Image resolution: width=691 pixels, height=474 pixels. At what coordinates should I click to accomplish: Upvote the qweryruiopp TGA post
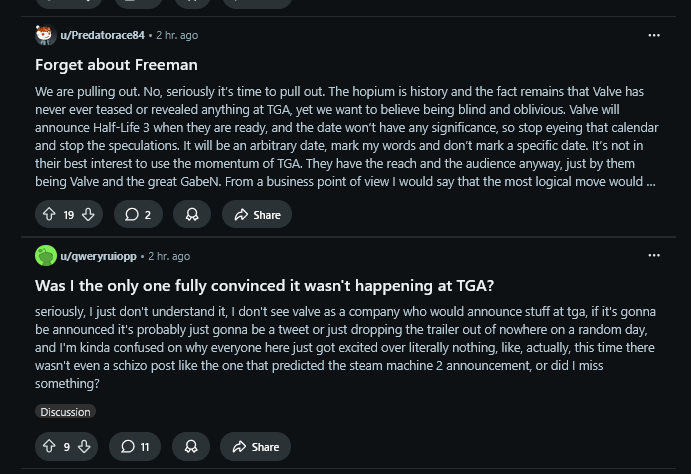[x=49, y=447]
